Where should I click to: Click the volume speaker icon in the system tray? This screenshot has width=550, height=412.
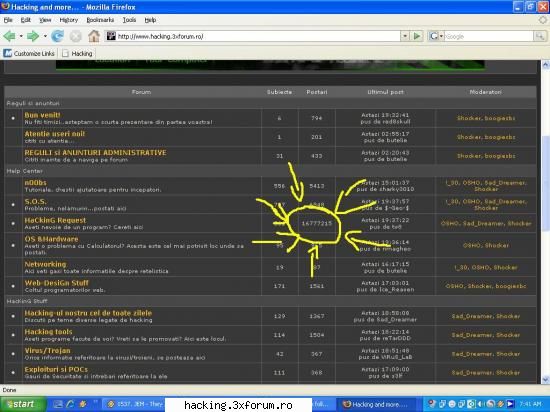482,404
